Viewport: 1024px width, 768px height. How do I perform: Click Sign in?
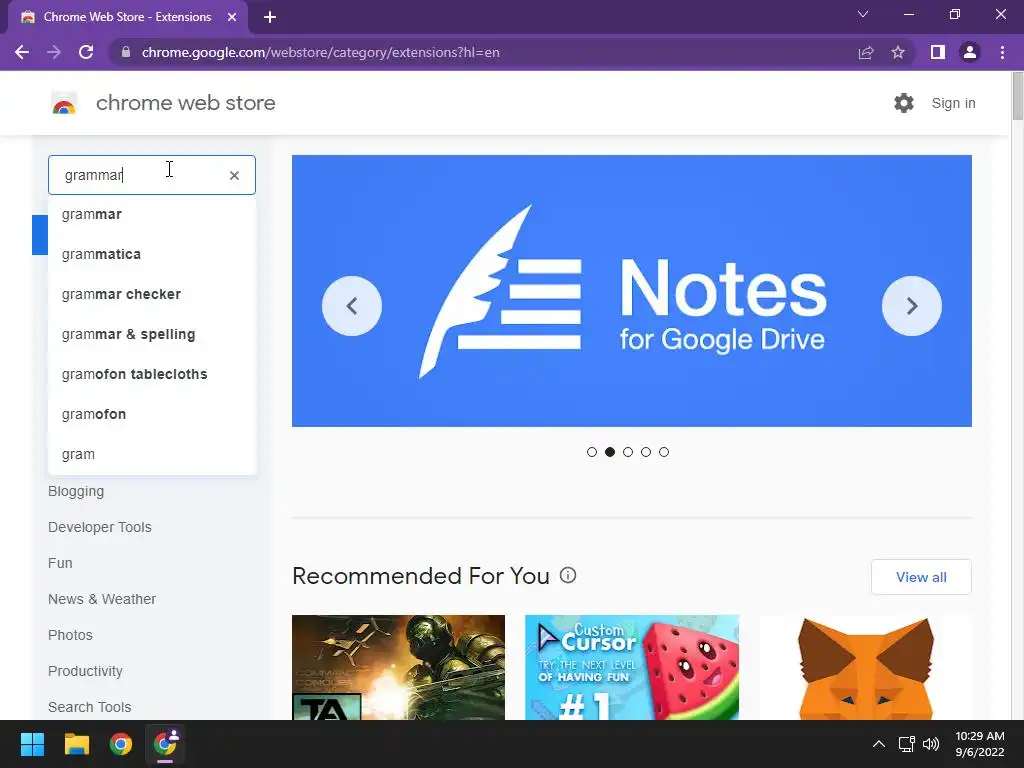pos(953,103)
